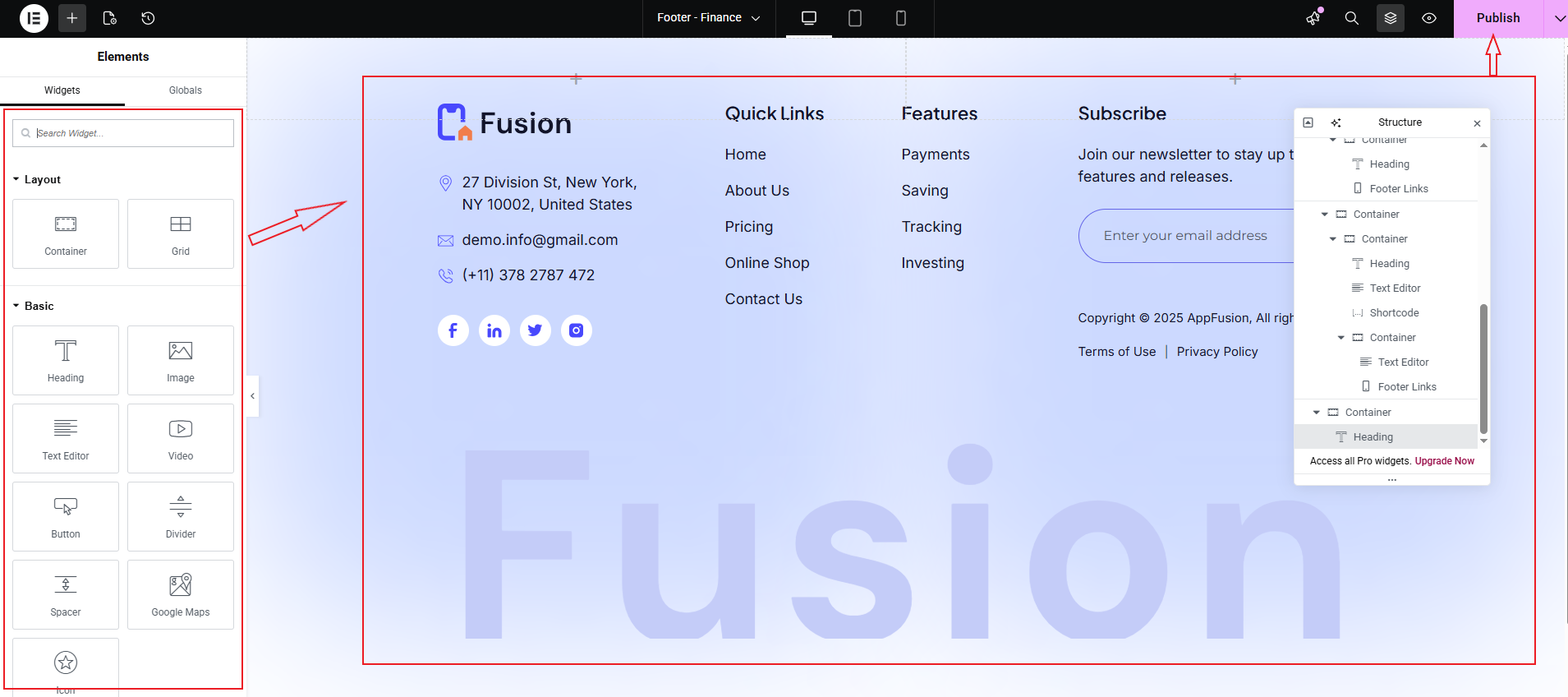1568x697 pixels.
Task: Click the email address input field
Action: [1187, 236]
